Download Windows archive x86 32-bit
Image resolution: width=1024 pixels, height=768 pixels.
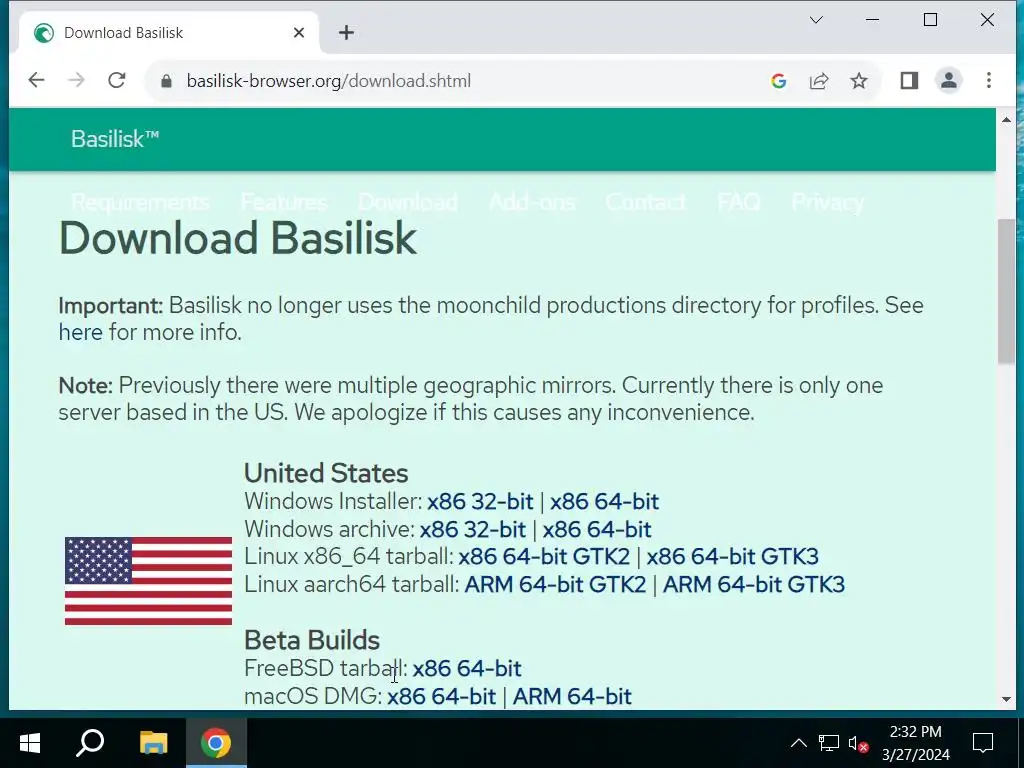click(x=472, y=529)
